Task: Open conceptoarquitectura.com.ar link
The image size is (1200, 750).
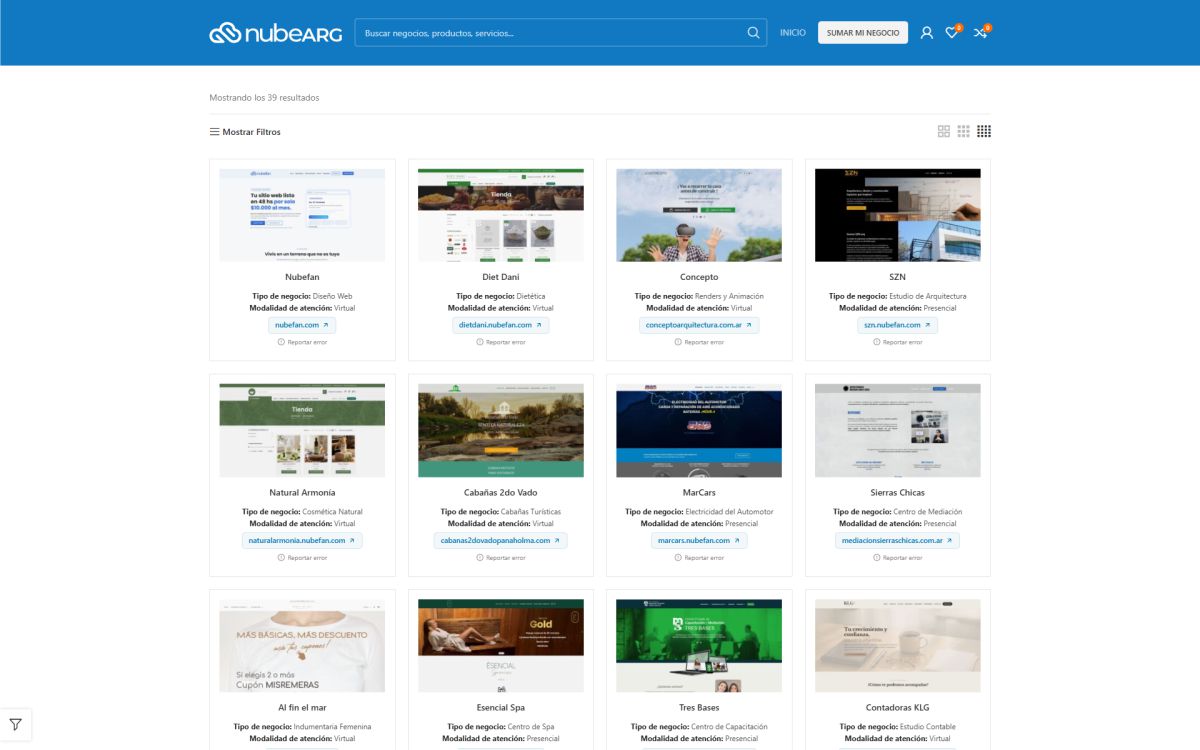Action: tap(699, 325)
